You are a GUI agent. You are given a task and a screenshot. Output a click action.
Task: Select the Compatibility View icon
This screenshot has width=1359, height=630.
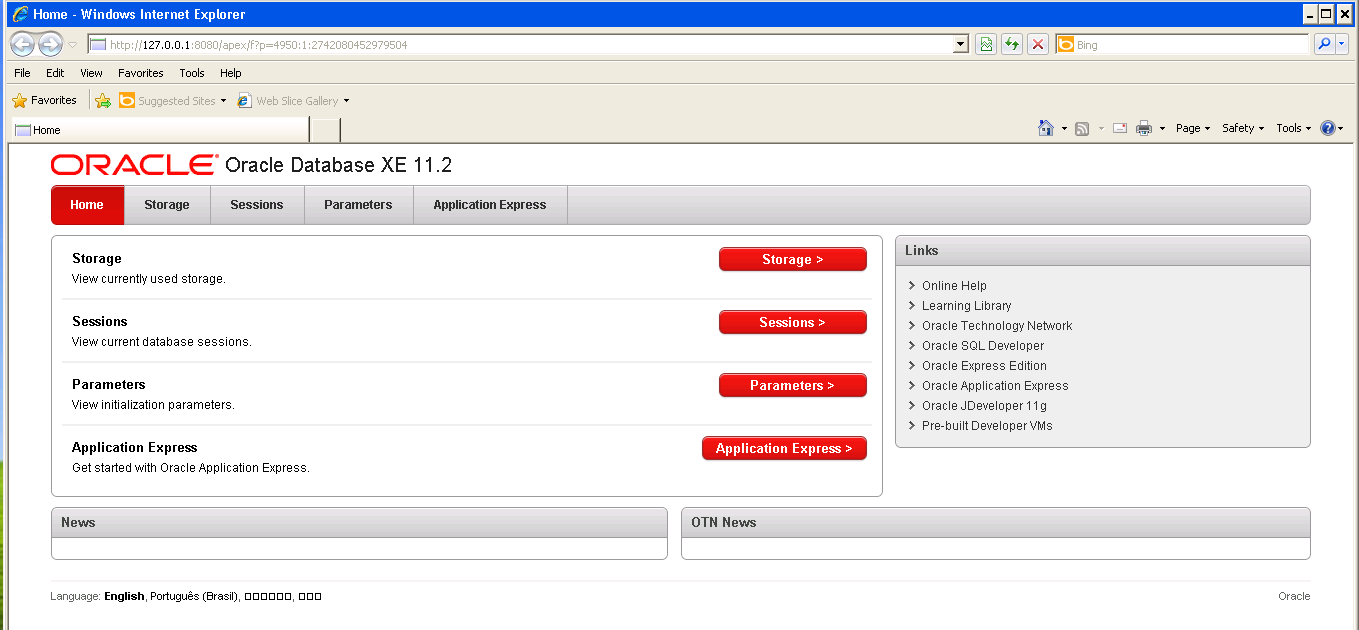coord(986,44)
